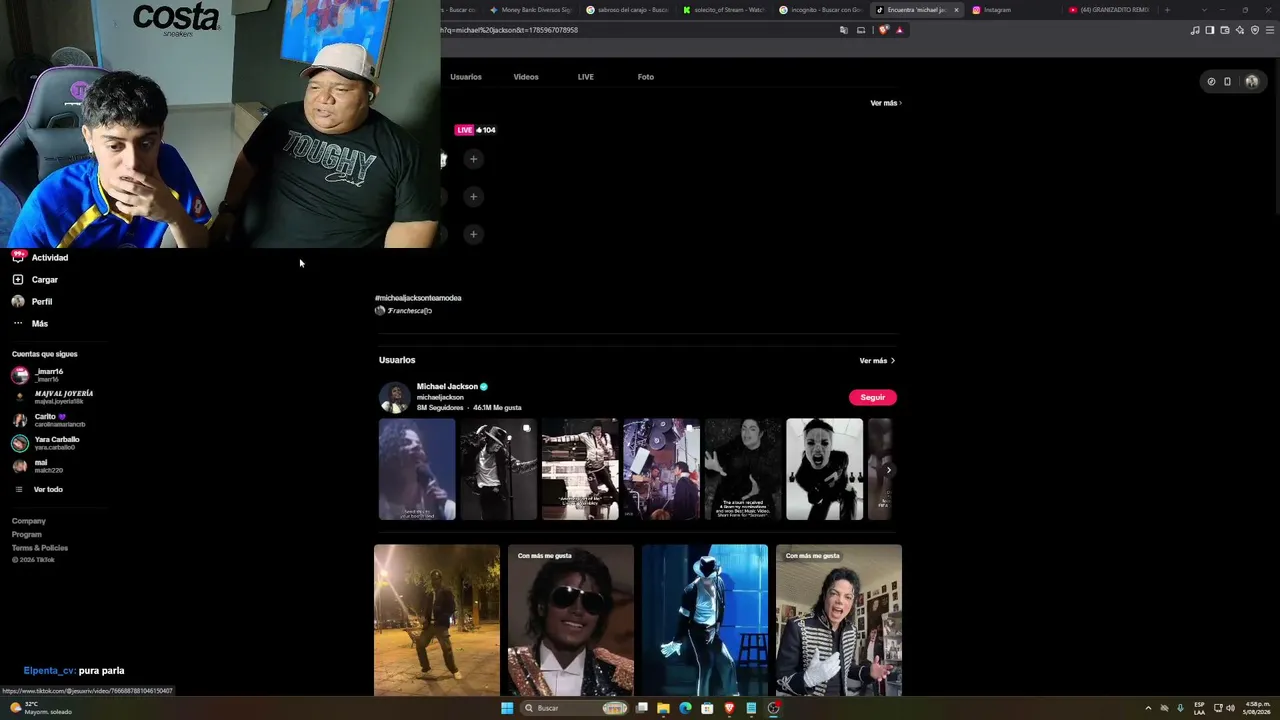Open Microsoft Store from the taskbar
This screenshot has height=720, width=1280.
coord(707,708)
